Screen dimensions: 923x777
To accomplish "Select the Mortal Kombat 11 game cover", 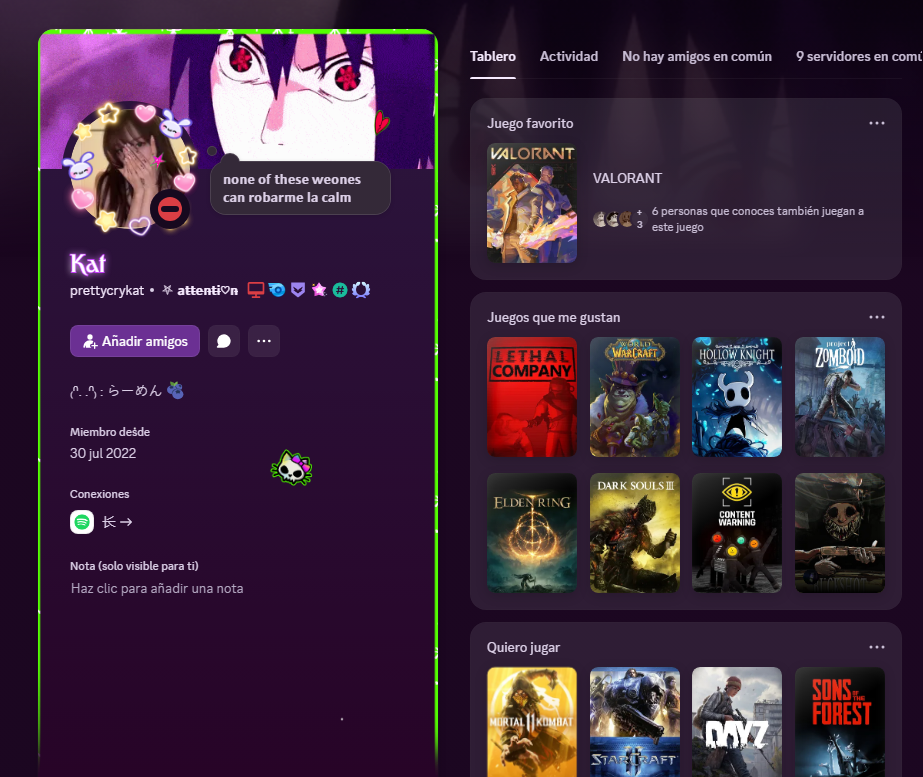I will coord(532,722).
